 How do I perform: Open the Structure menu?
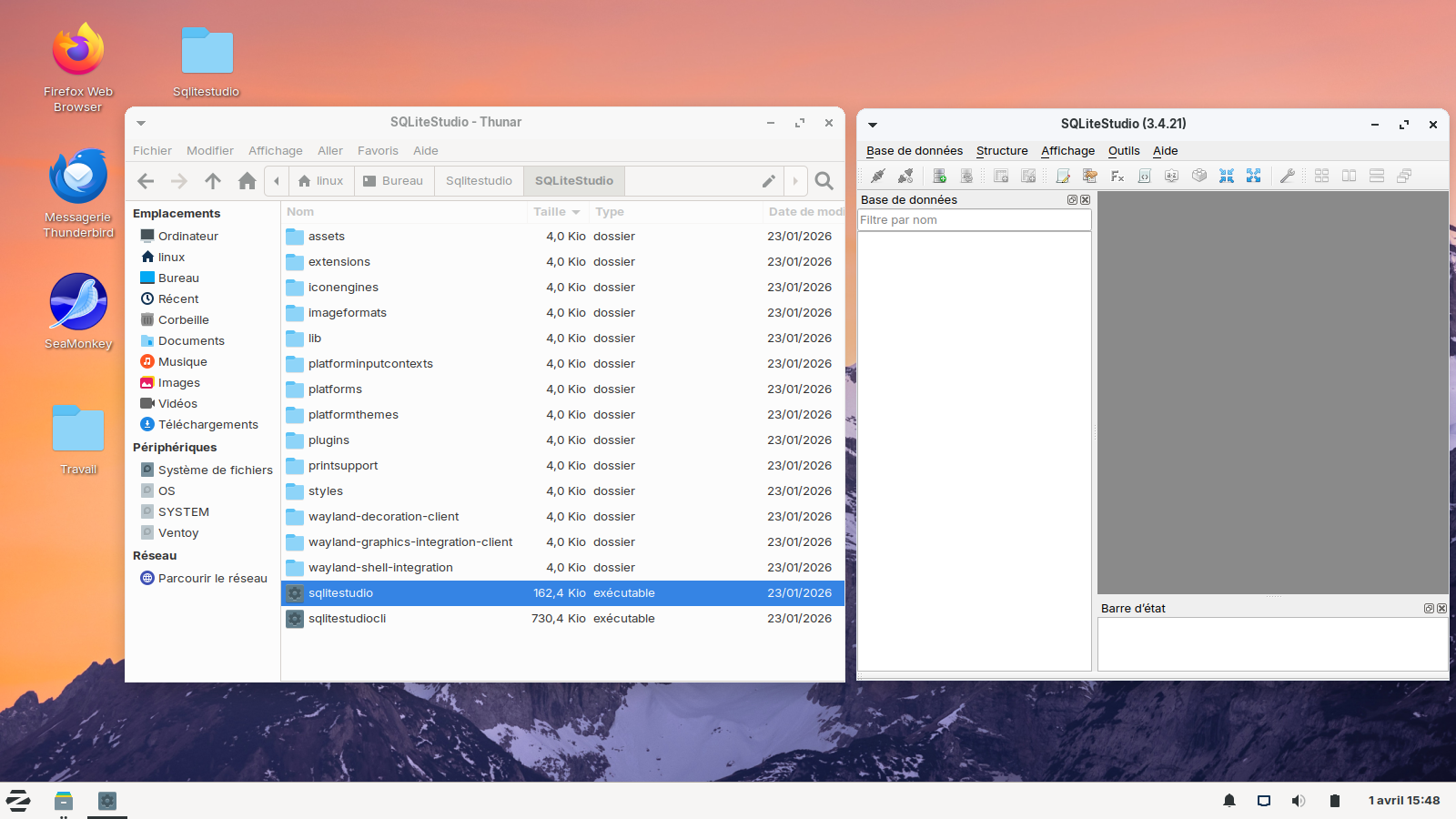(x=1001, y=151)
